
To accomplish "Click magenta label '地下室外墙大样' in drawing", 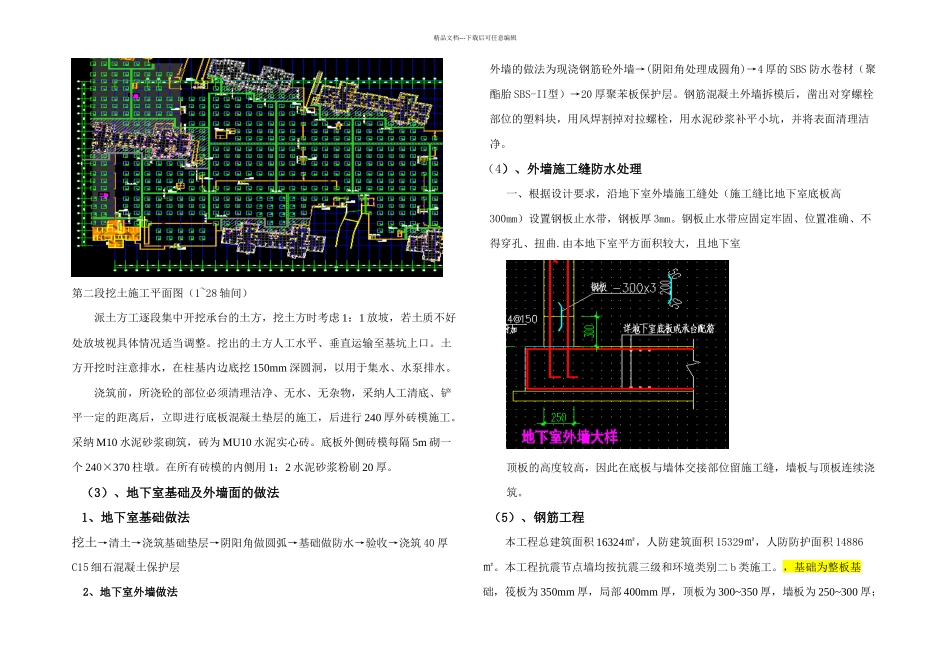I will pos(570,437).
